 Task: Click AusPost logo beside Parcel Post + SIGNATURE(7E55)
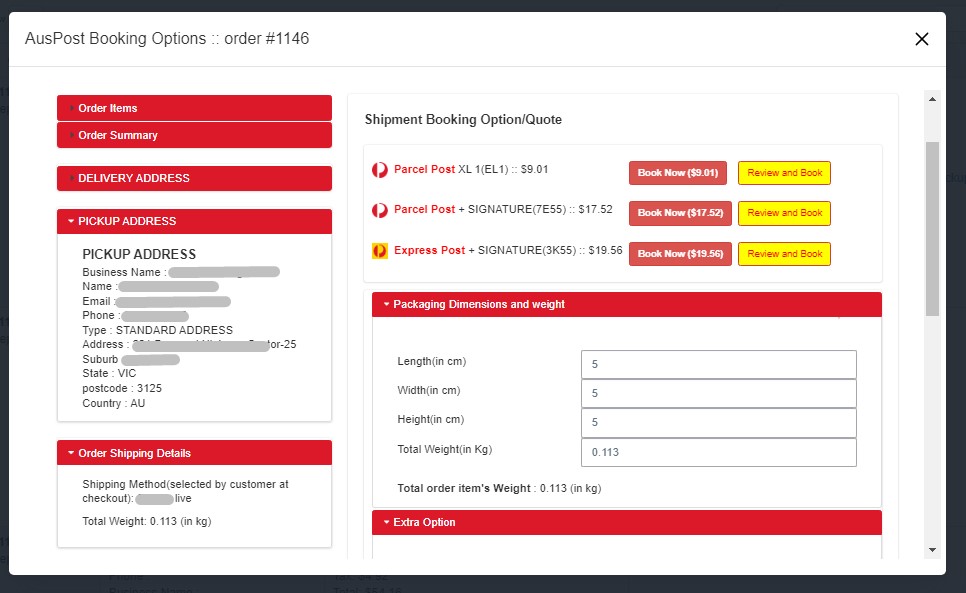pos(380,210)
